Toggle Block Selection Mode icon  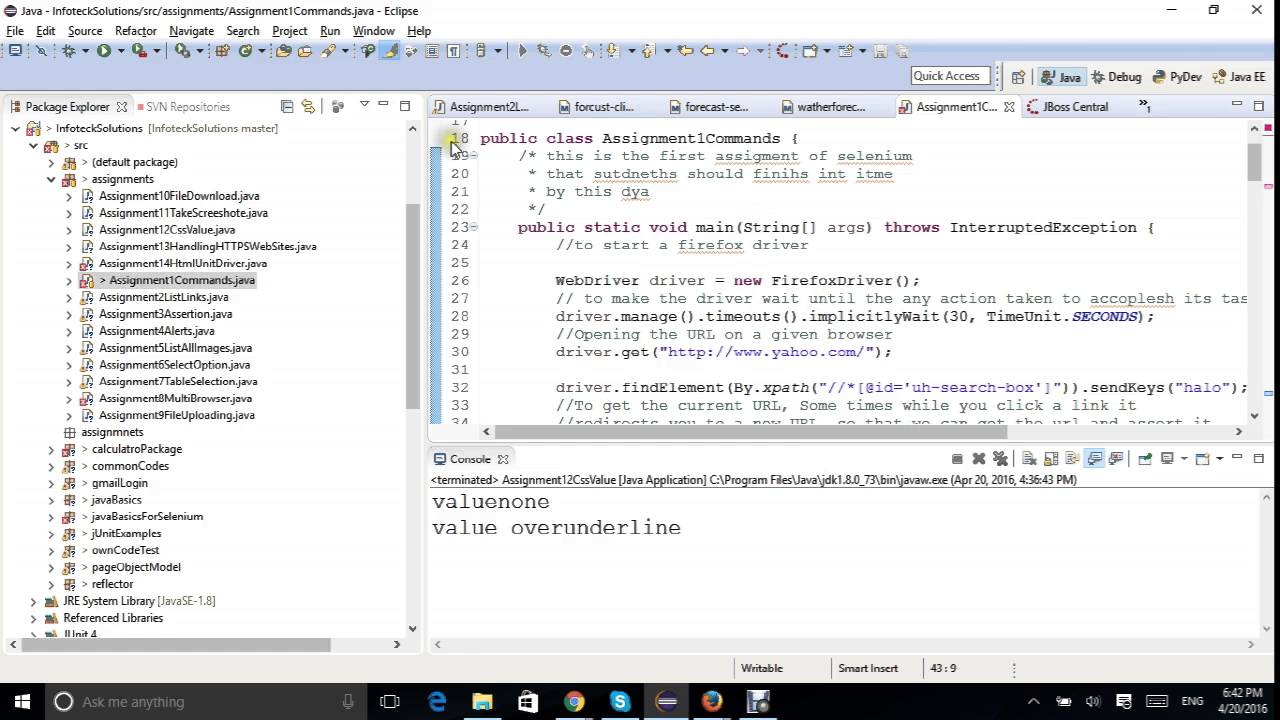(432, 50)
